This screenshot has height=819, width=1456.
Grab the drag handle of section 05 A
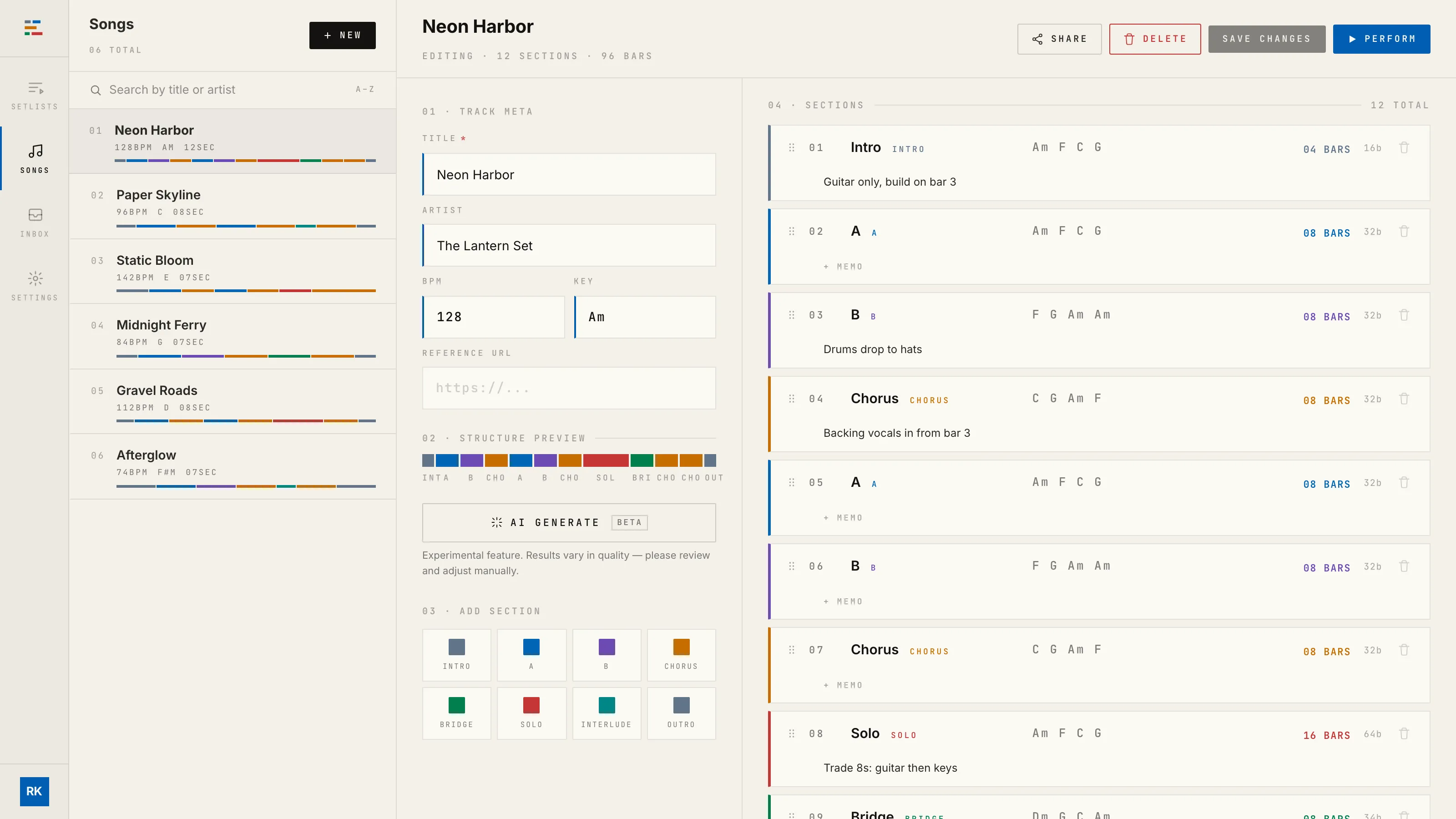(x=791, y=482)
